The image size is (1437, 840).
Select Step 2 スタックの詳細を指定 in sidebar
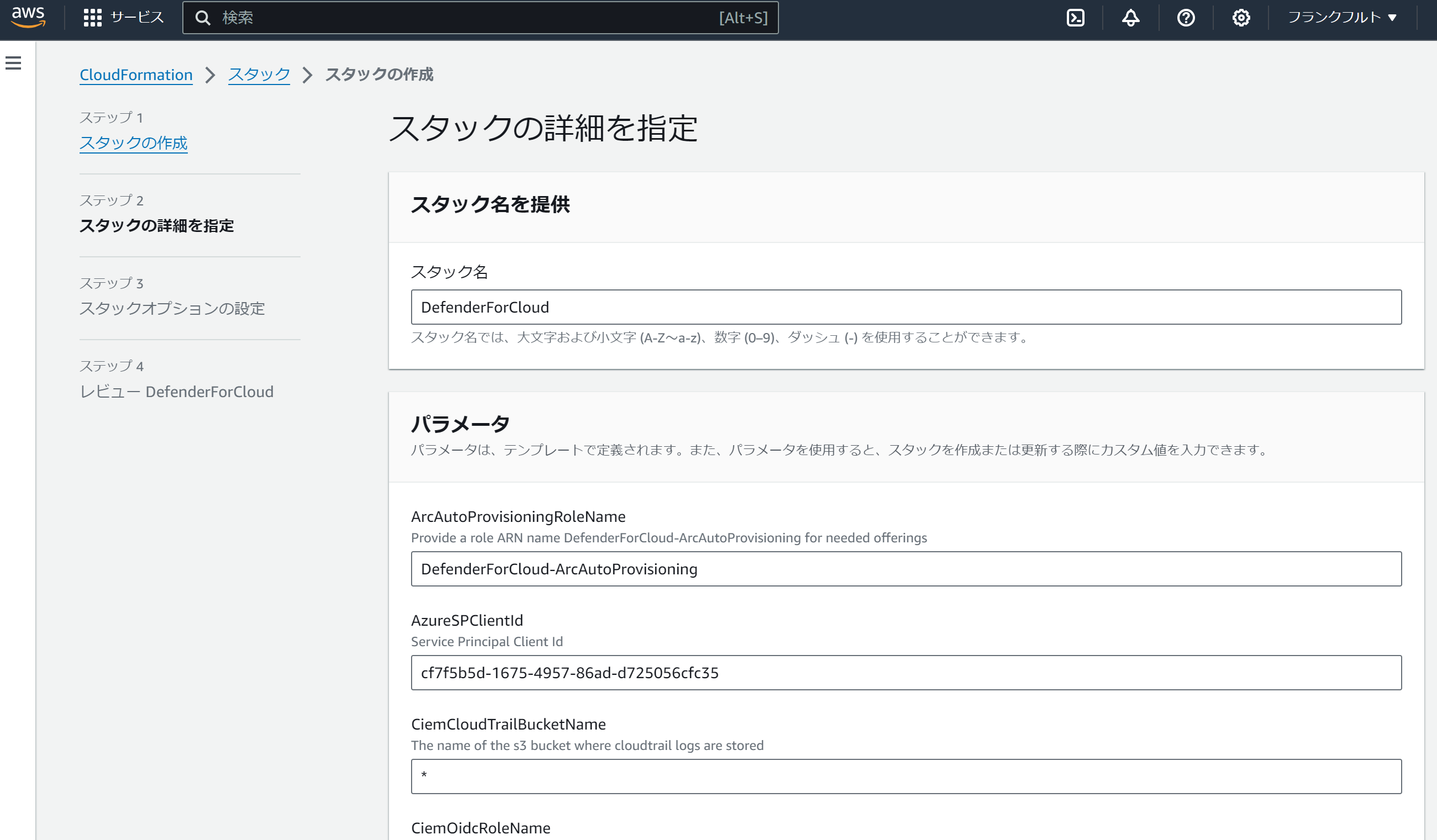point(156,226)
